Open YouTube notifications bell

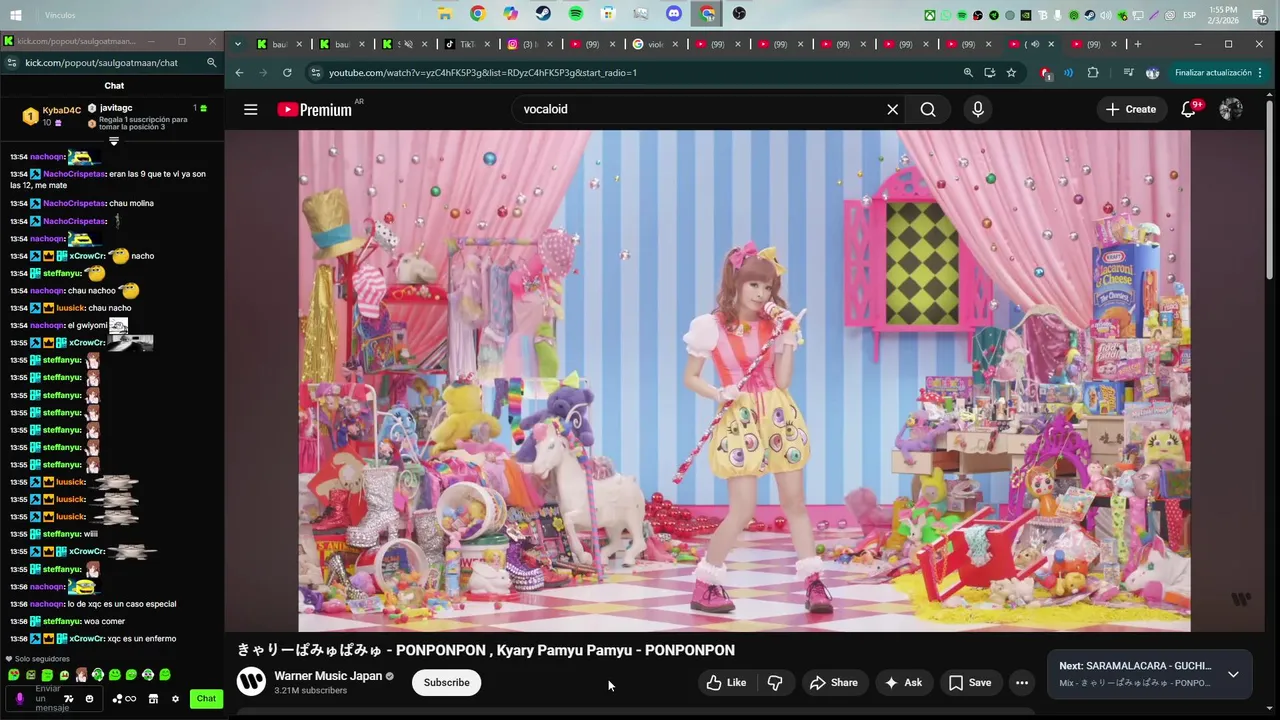pos(1188,110)
